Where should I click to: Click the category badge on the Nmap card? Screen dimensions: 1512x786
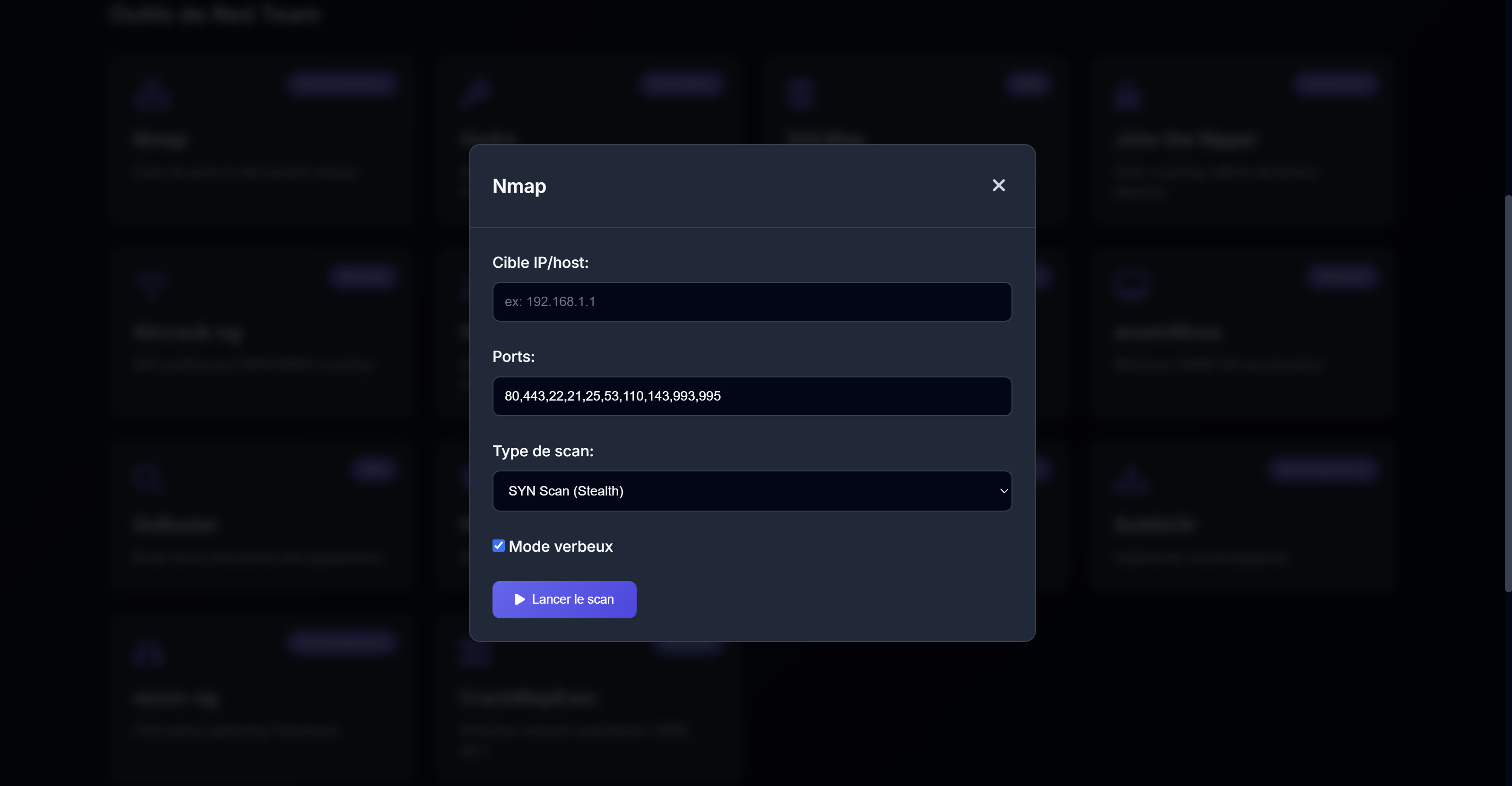pos(343,84)
